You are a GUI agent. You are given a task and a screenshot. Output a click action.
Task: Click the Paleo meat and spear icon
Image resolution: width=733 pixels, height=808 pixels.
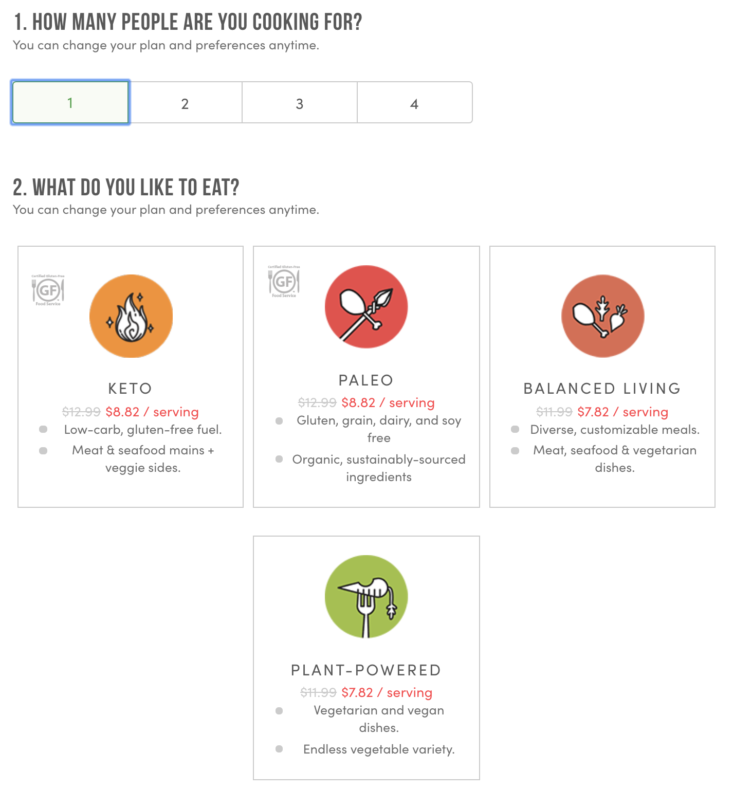click(x=366, y=308)
